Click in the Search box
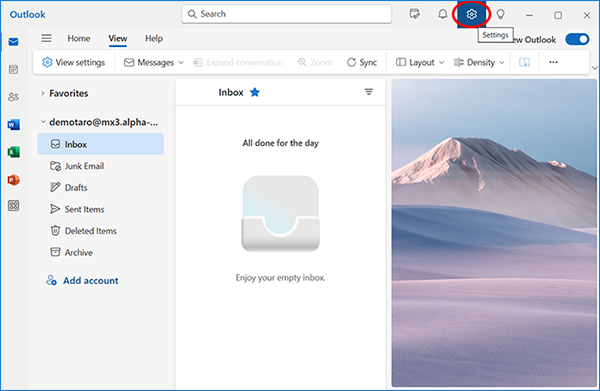 click(x=287, y=14)
